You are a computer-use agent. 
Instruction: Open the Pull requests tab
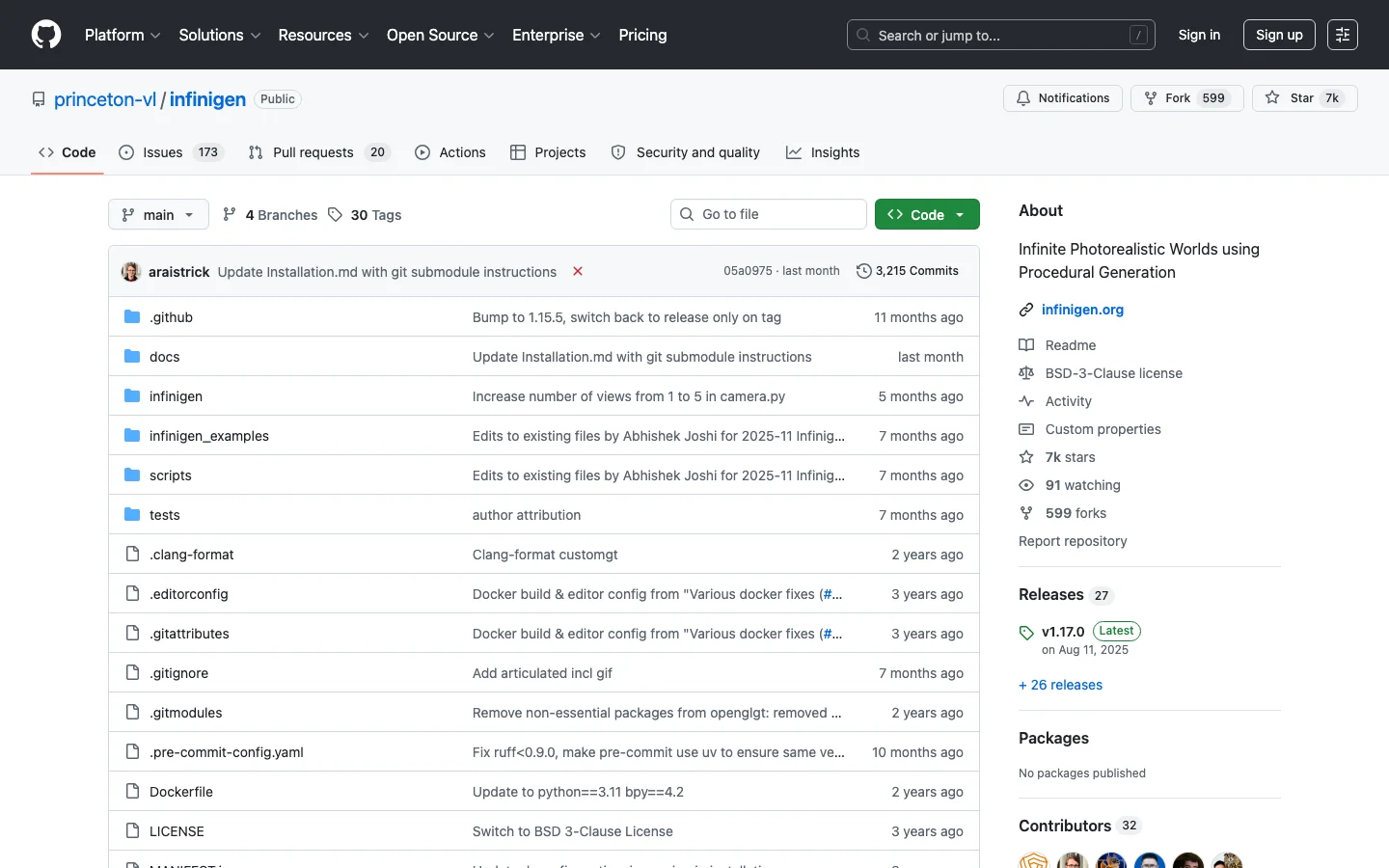click(318, 152)
